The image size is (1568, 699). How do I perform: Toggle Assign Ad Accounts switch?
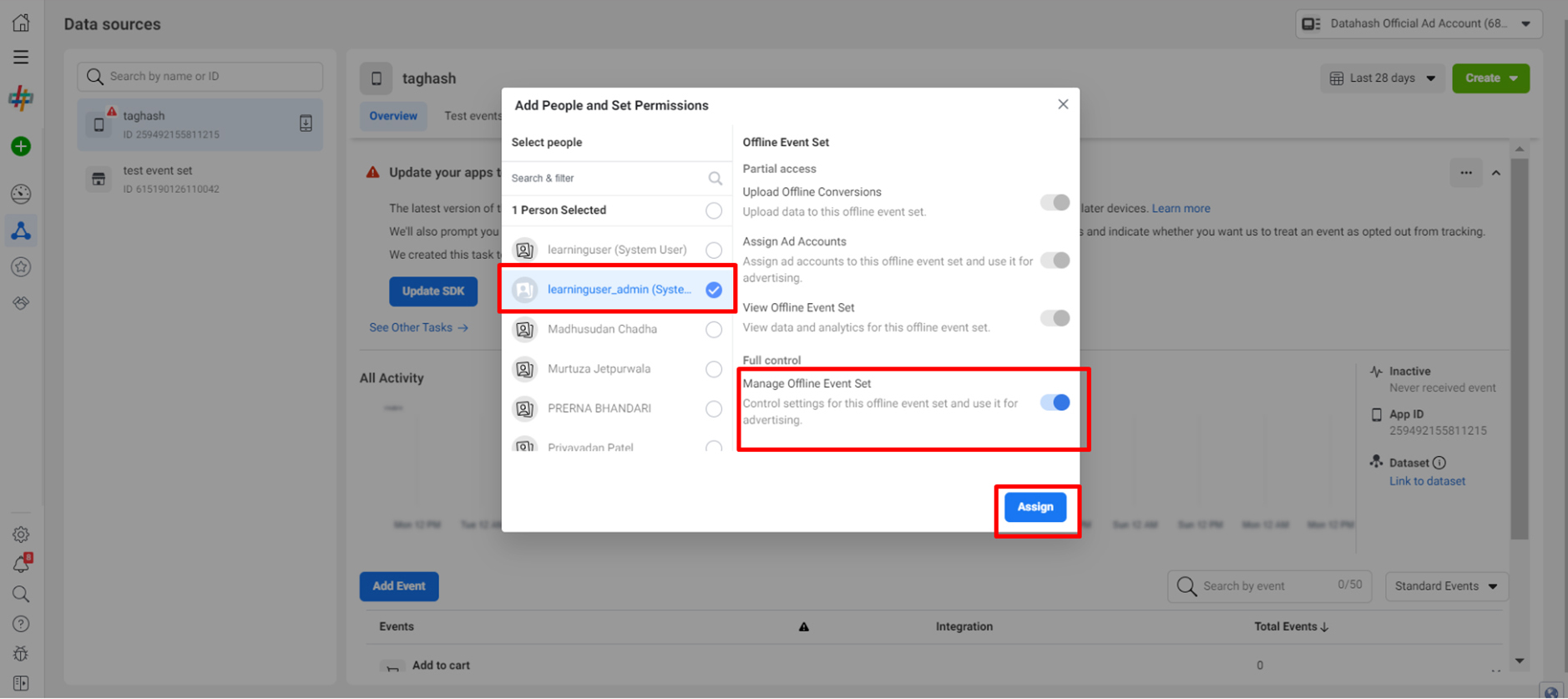tap(1055, 261)
